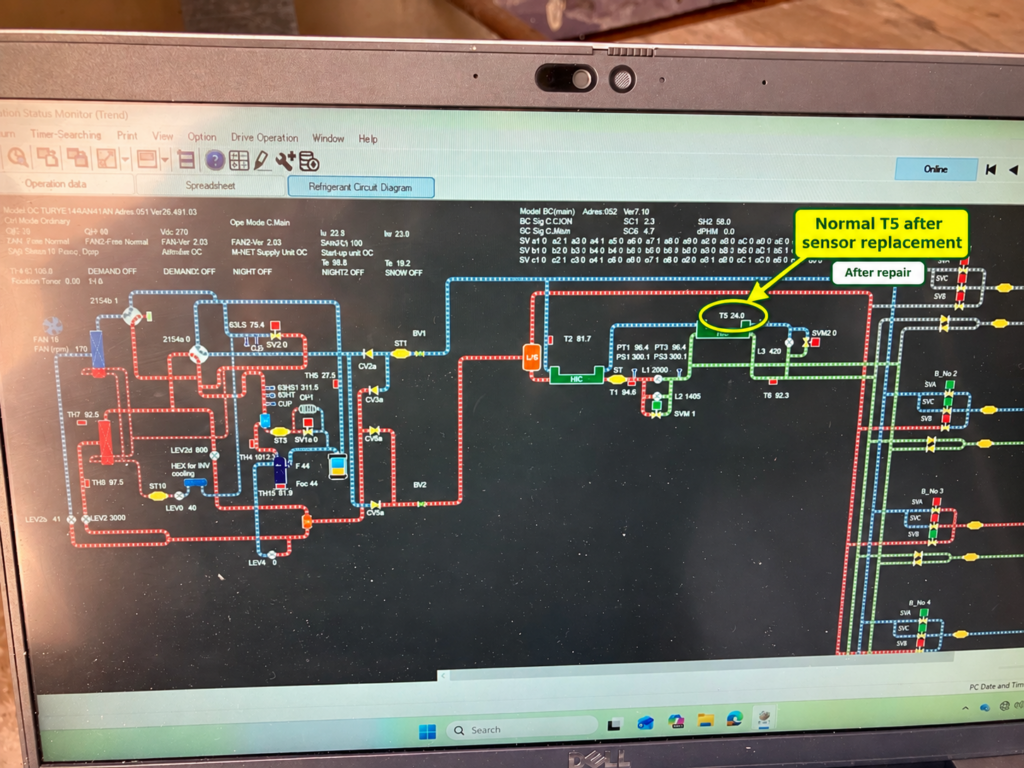This screenshot has width=1024, height=768.
Task: Click the horizontal split window toolbar icon
Action: click(186, 159)
